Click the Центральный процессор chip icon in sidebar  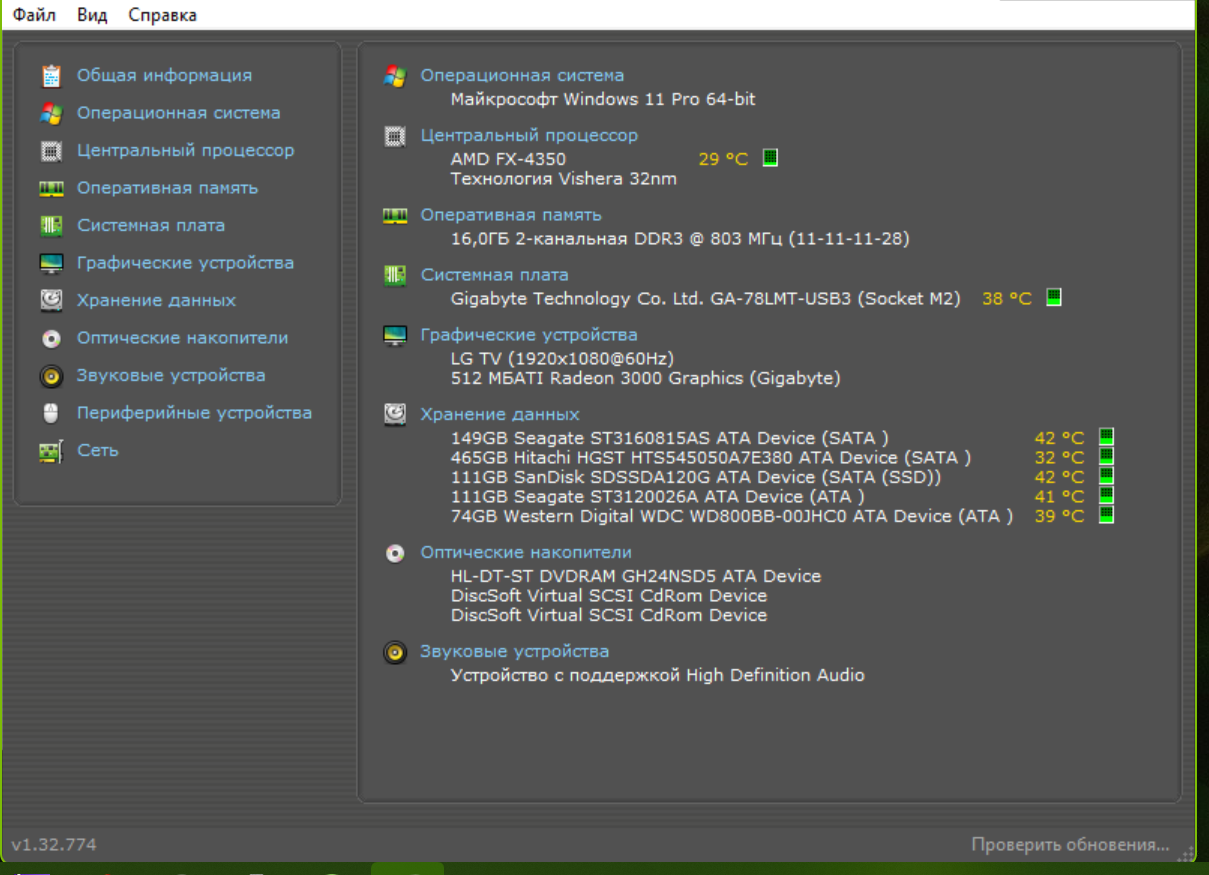[x=51, y=151]
